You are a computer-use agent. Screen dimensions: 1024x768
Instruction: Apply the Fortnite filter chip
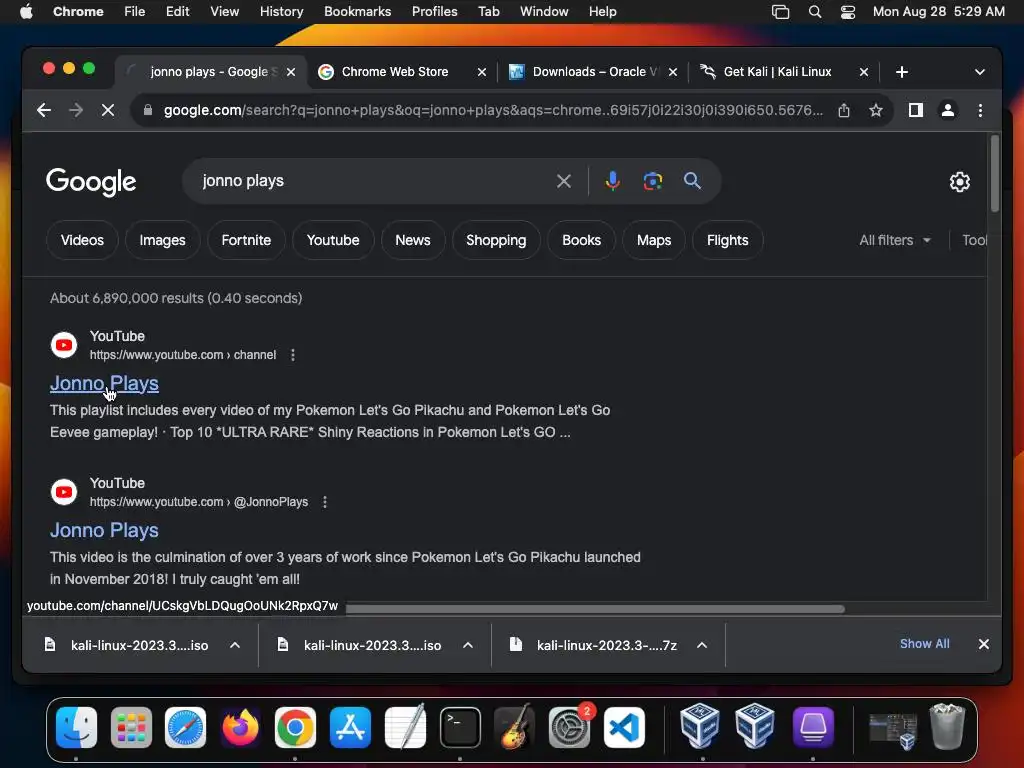coord(246,240)
